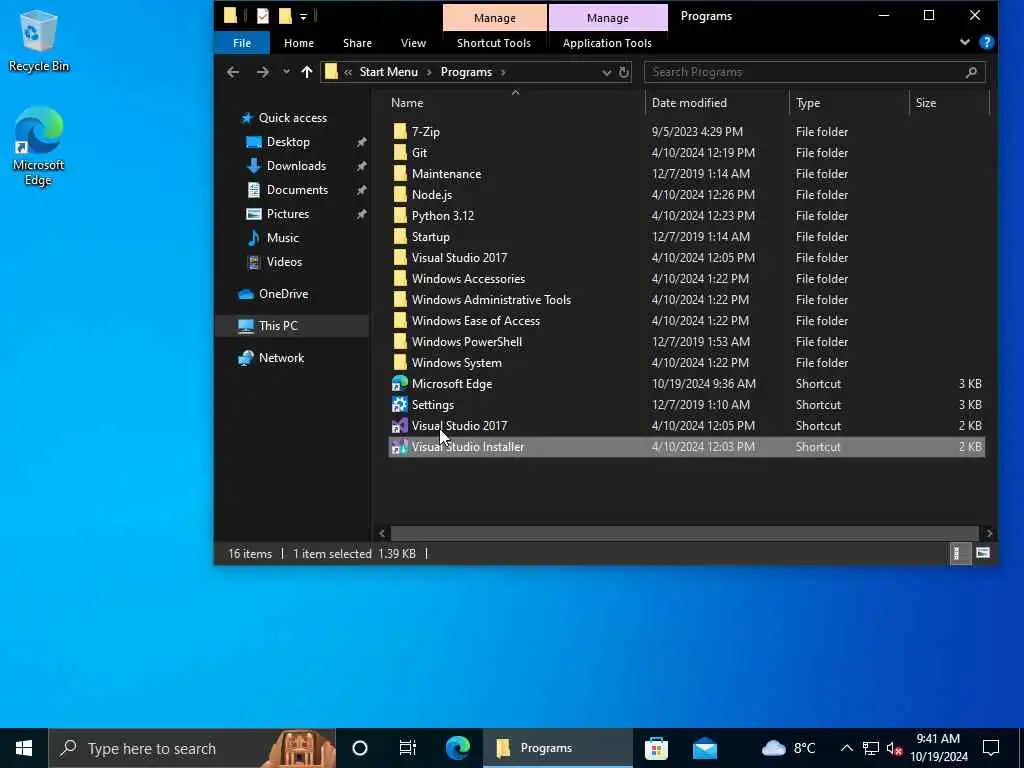Screen dimensions: 1024x768
Task: Go back using the Back arrow
Action: (x=233, y=72)
